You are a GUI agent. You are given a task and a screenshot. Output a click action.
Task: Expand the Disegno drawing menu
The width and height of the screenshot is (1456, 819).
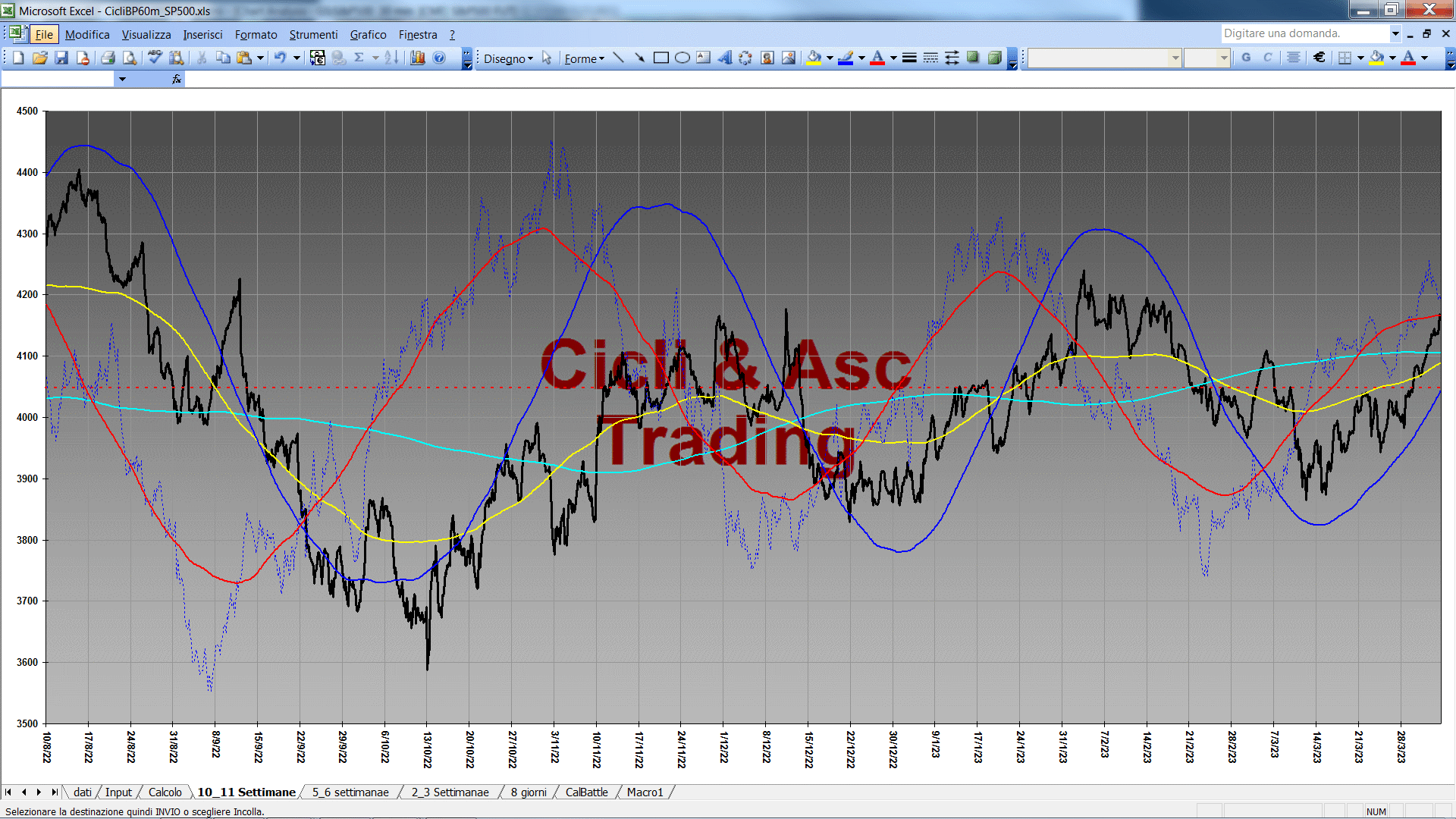(508, 58)
